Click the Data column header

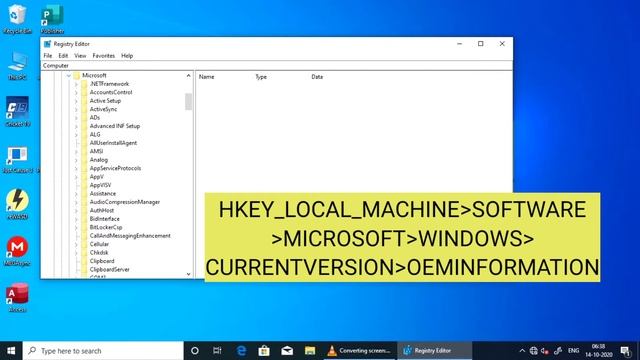tap(317, 77)
